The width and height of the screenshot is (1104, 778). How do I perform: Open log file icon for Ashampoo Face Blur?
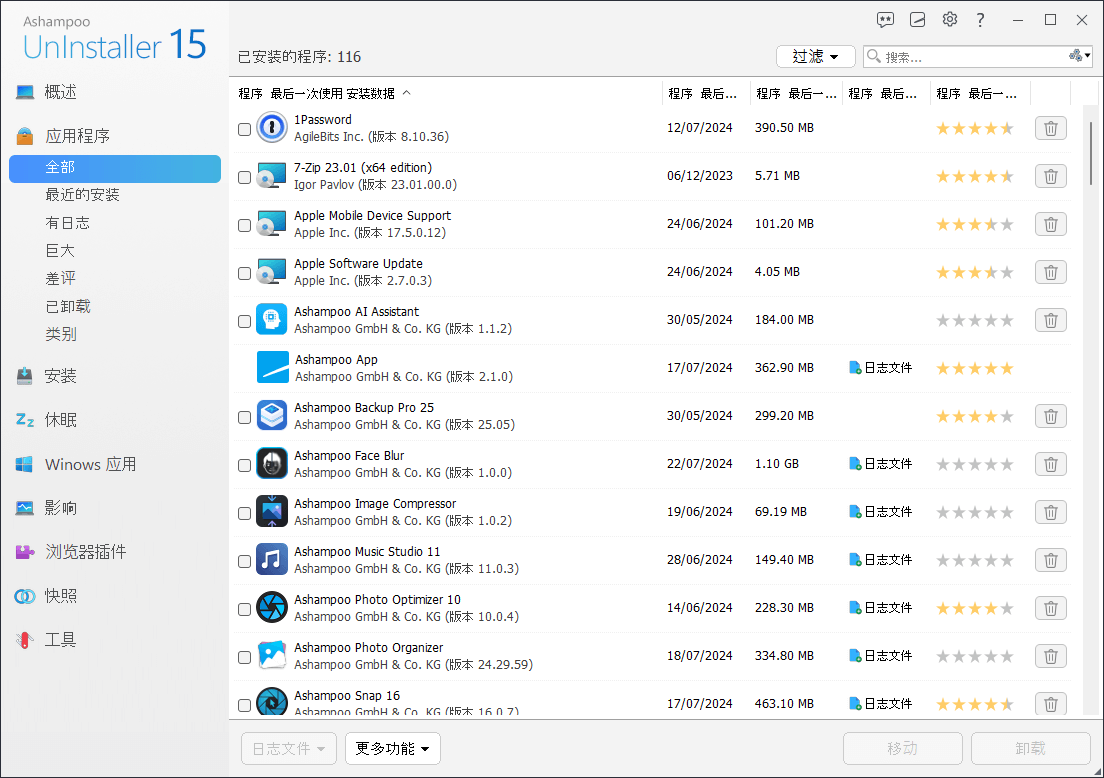855,463
